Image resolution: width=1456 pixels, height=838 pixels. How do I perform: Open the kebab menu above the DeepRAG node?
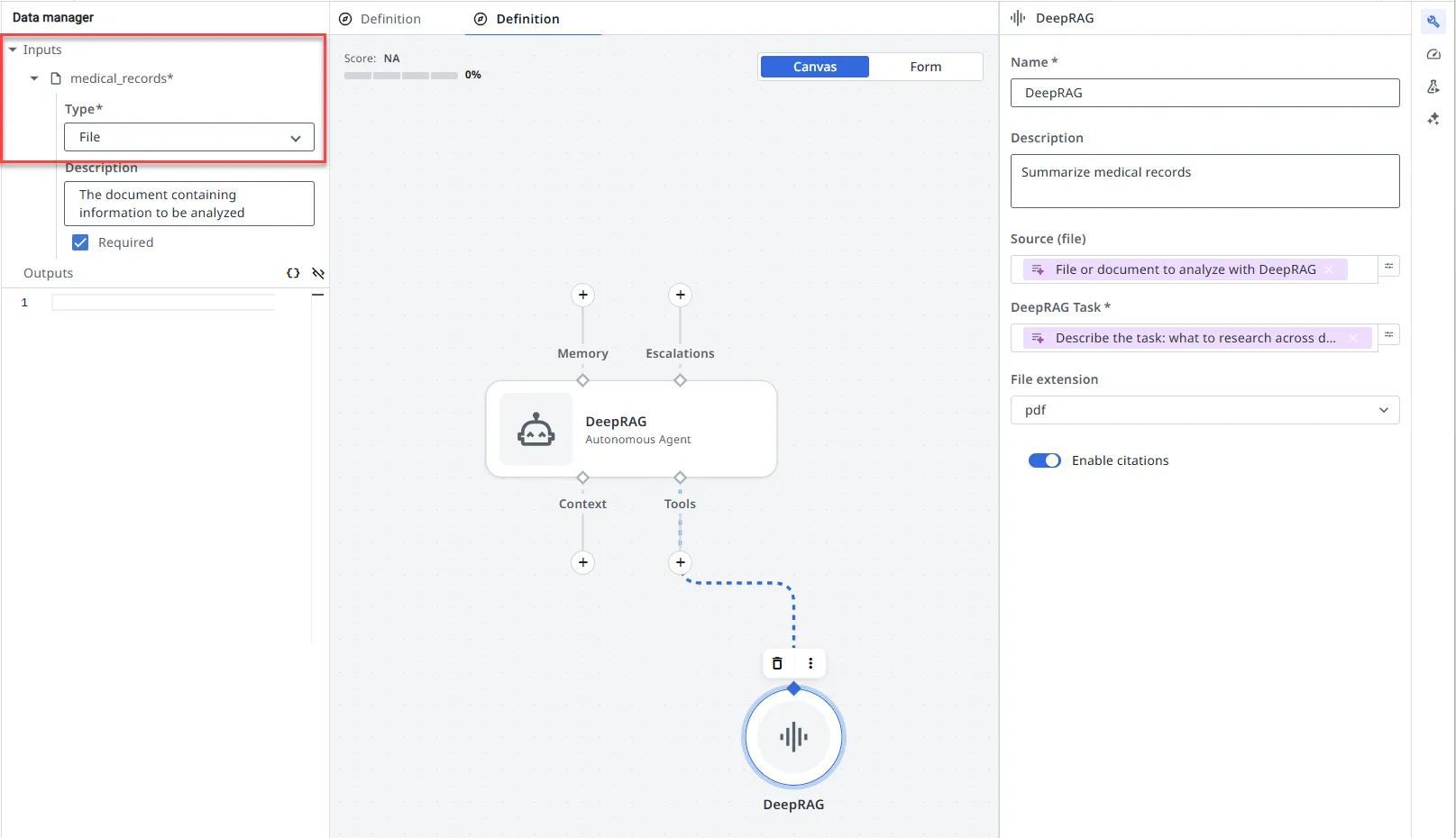[810, 663]
